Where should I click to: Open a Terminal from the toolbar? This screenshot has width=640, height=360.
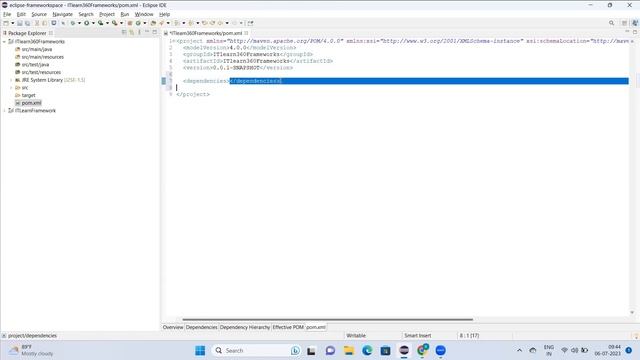tap(53, 23)
